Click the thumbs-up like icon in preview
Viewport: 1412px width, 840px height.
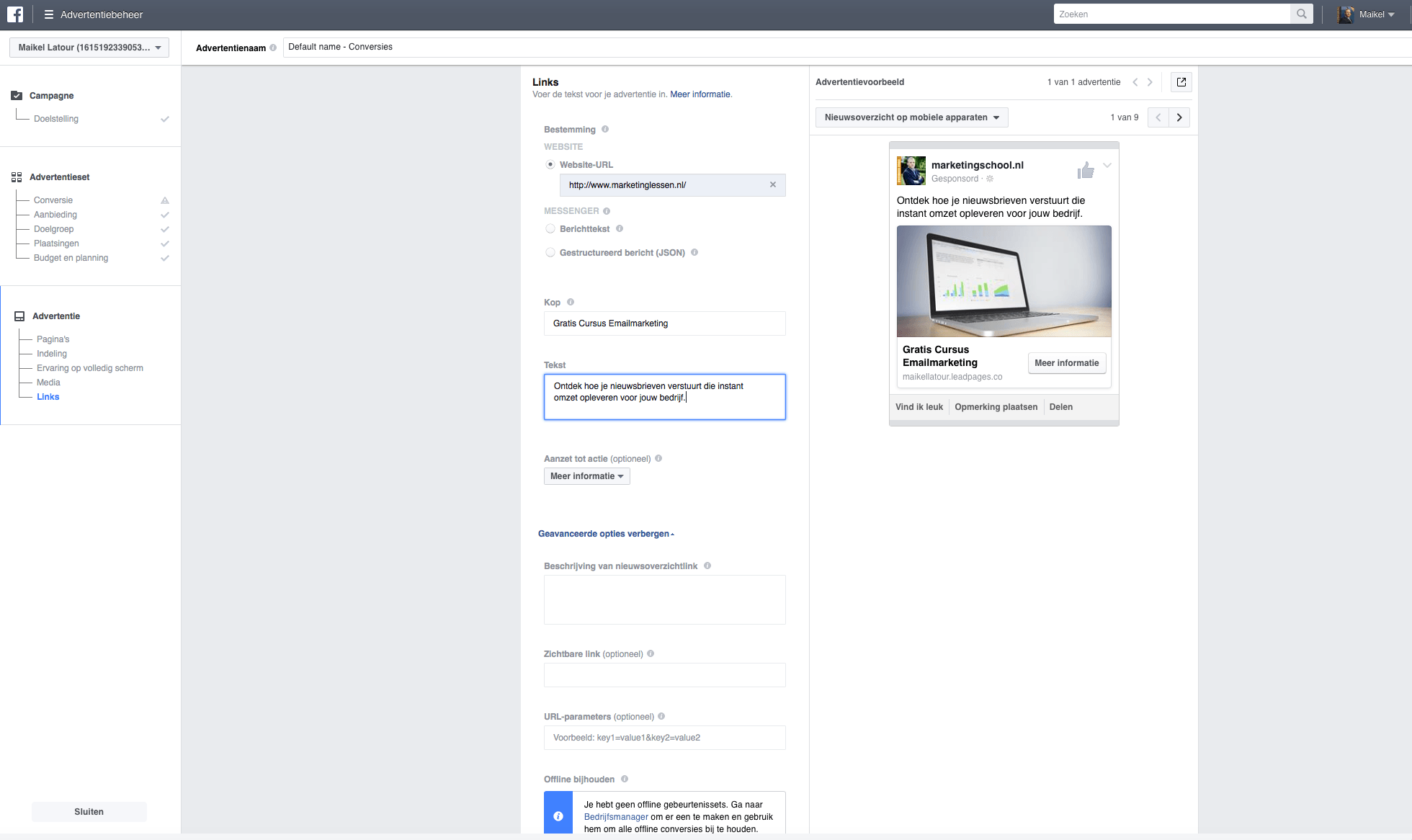click(1086, 171)
